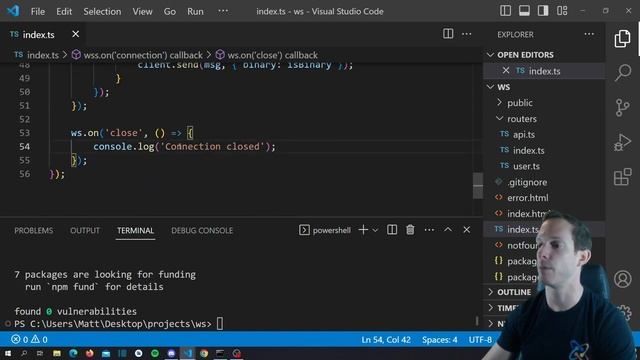This screenshot has width=640, height=360.
Task: Open the Accounts menu icon
Action: [x=622, y=279]
